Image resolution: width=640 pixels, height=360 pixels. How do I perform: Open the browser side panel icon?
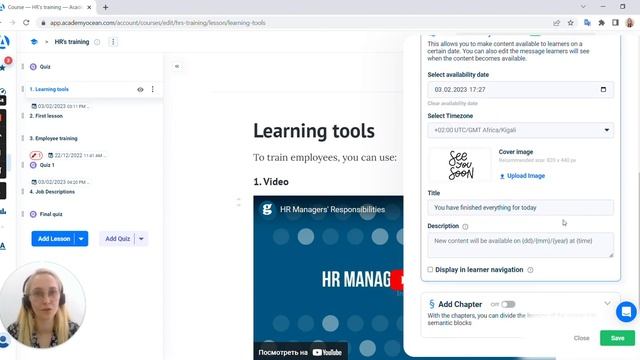pyautogui.click(x=615, y=23)
